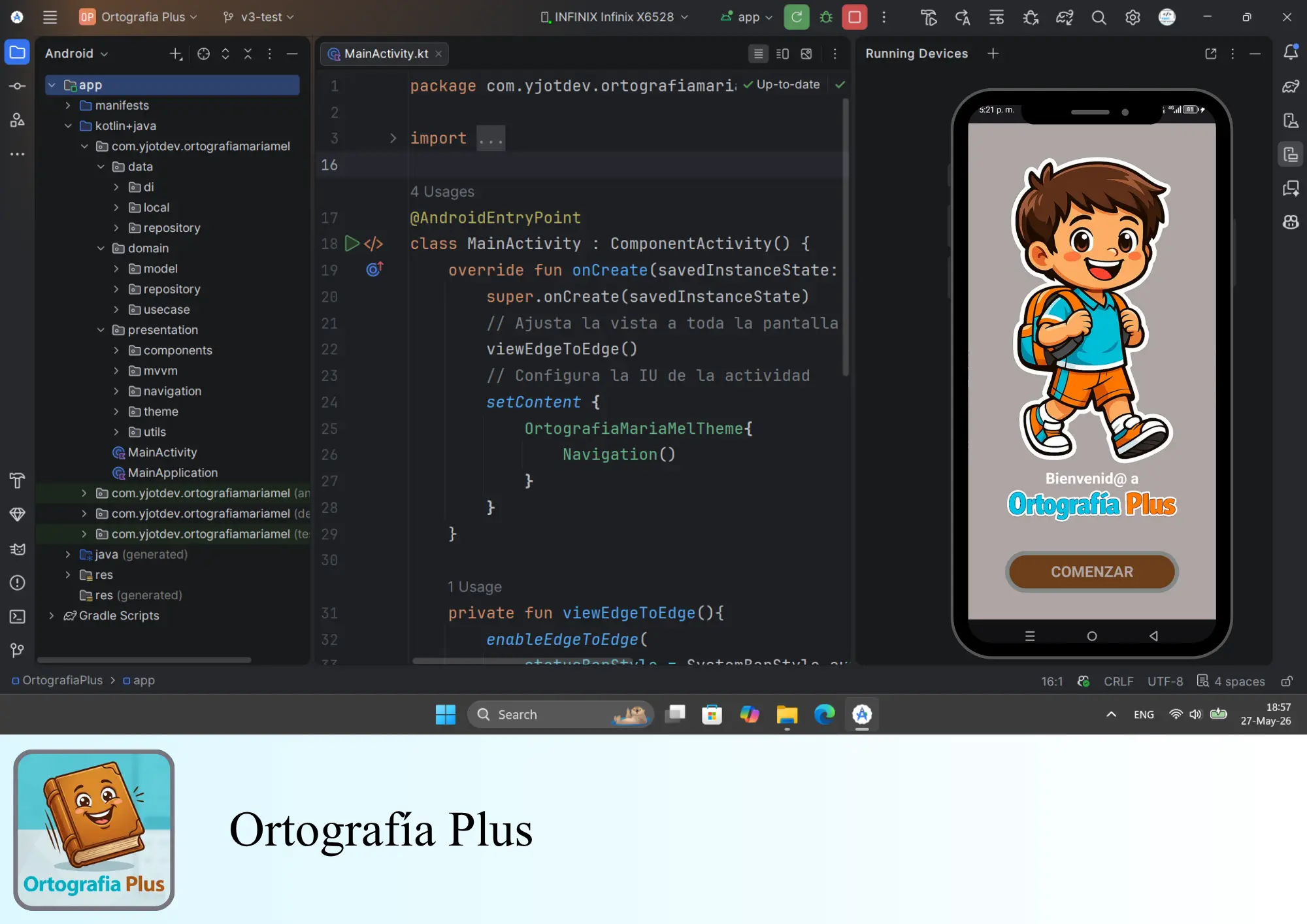The width and height of the screenshot is (1307, 924).
Task: Open app run configuration dropdown
Action: pos(746,17)
